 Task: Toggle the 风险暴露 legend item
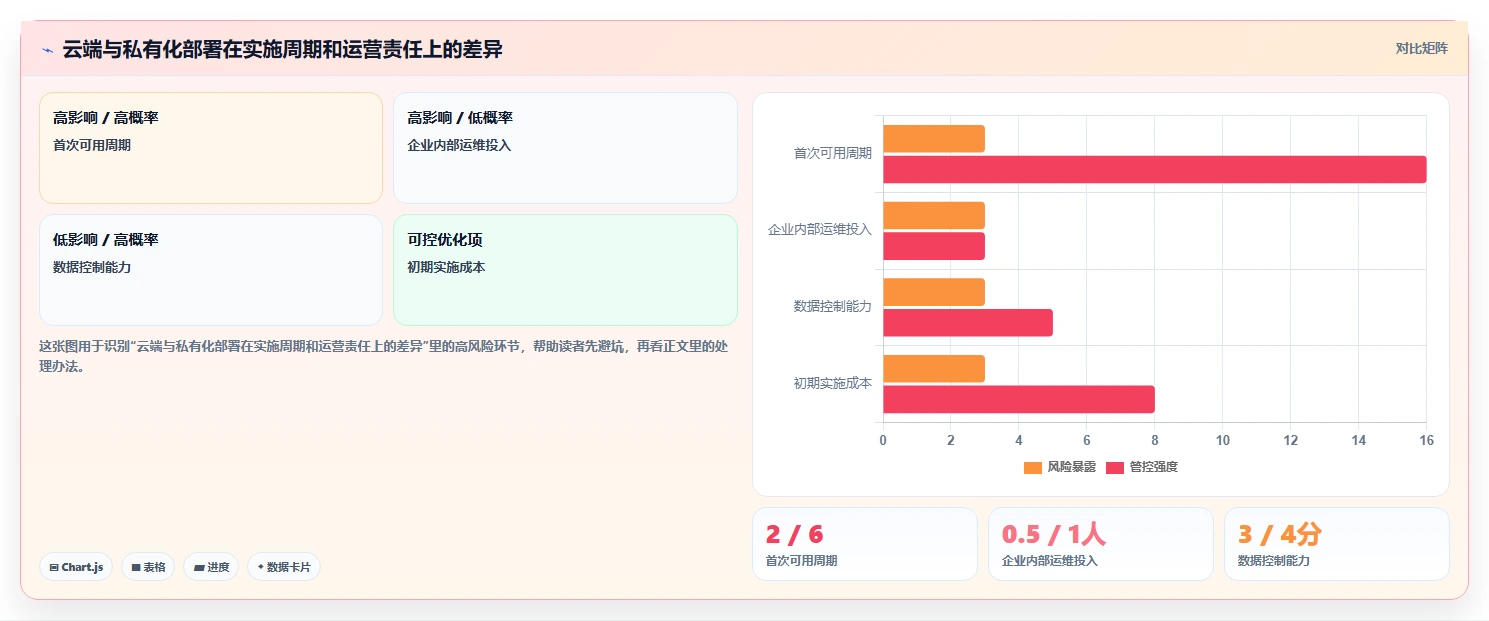coord(1060,467)
